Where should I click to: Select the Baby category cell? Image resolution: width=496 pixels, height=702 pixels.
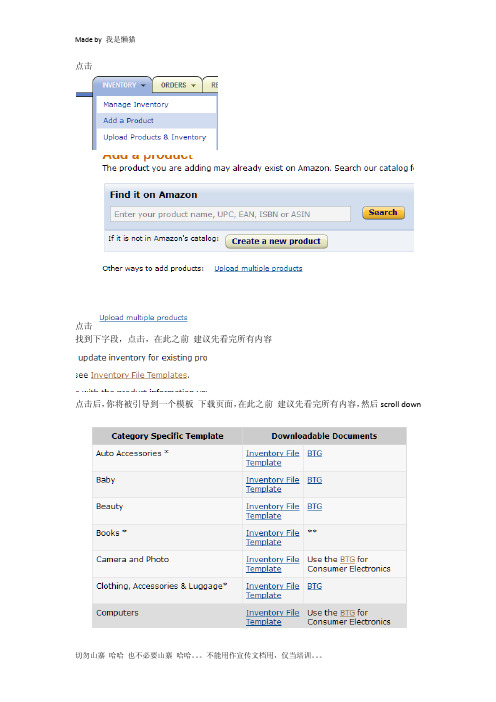tap(167, 484)
